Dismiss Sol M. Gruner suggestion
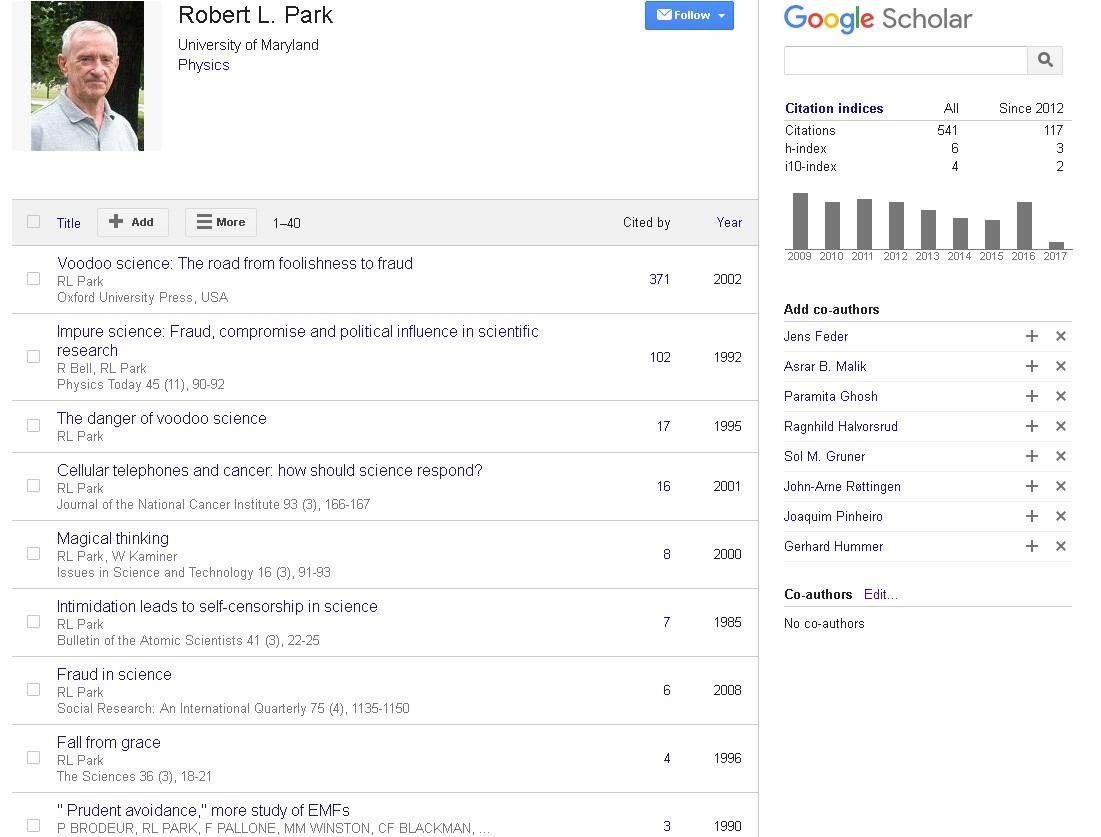1101x837 pixels. click(1061, 456)
